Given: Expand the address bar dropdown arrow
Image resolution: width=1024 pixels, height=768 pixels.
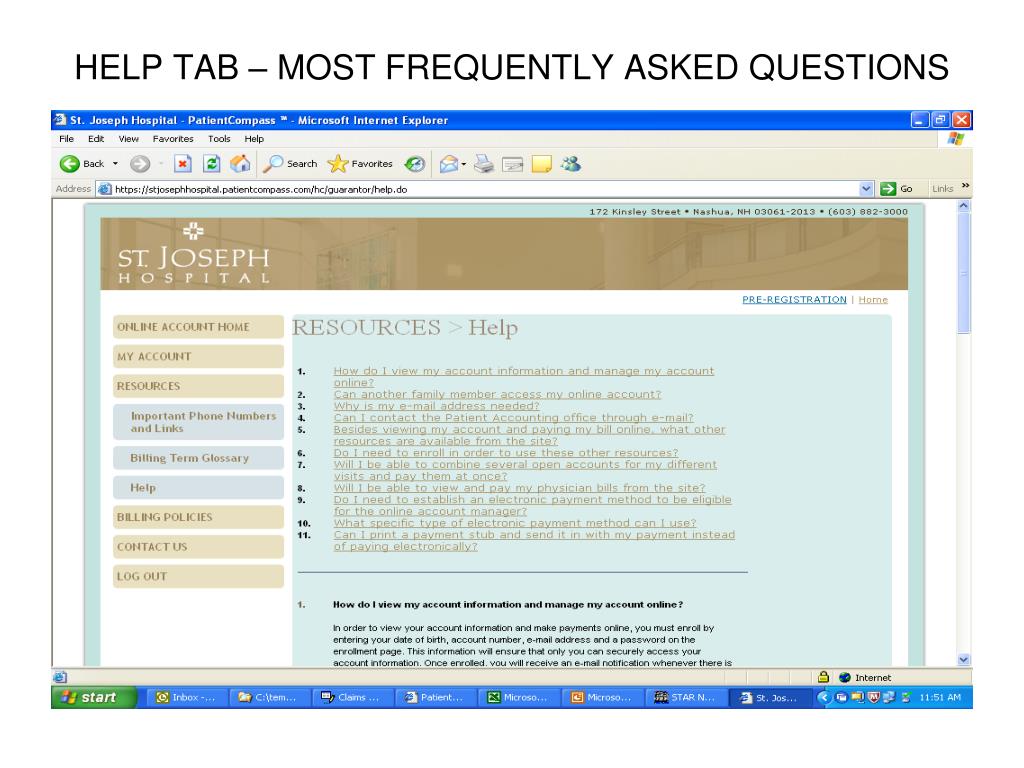Looking at the screenshot, I should point(866,189).
